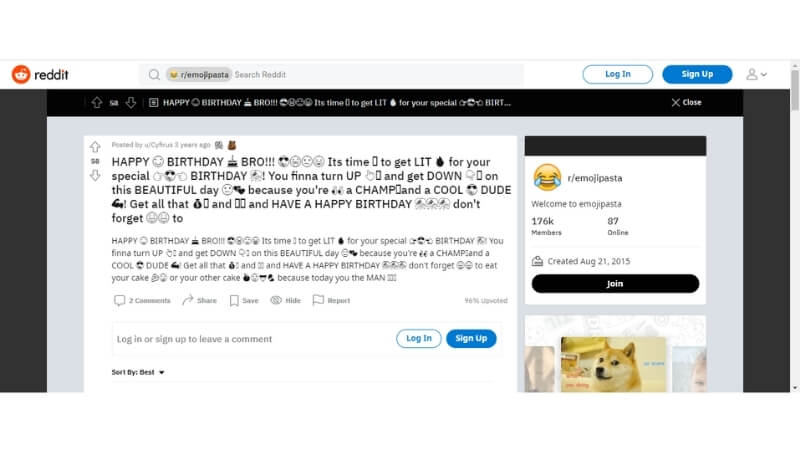This screenshot has width=800, height=450.
Task: Open the 2 Comments icon link
Action: click(119, 301)
